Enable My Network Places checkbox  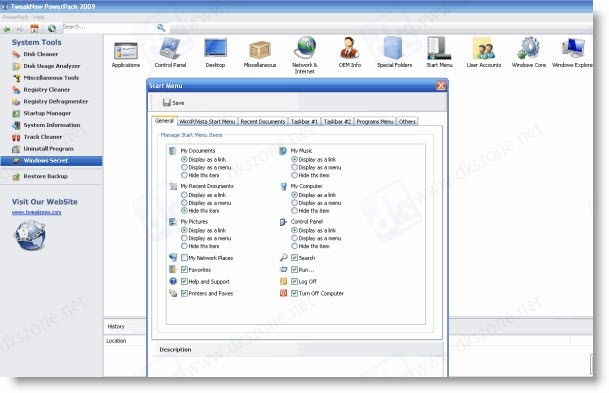tap(184, 258)
